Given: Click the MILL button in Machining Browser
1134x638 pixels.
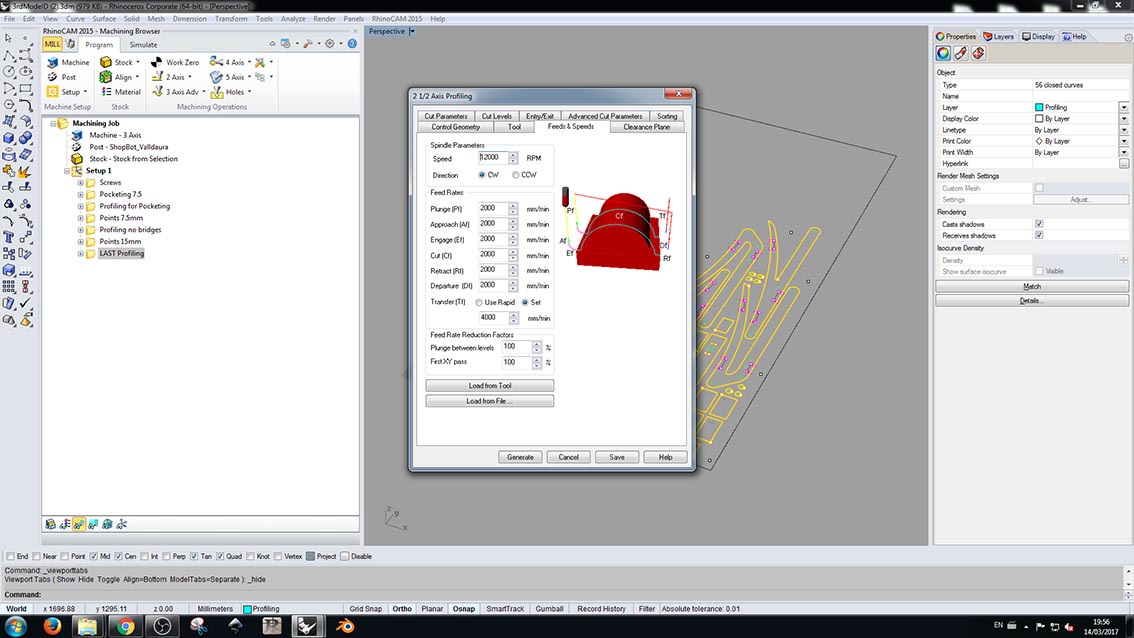Looking at the screenshot, I should coord(53,44).
